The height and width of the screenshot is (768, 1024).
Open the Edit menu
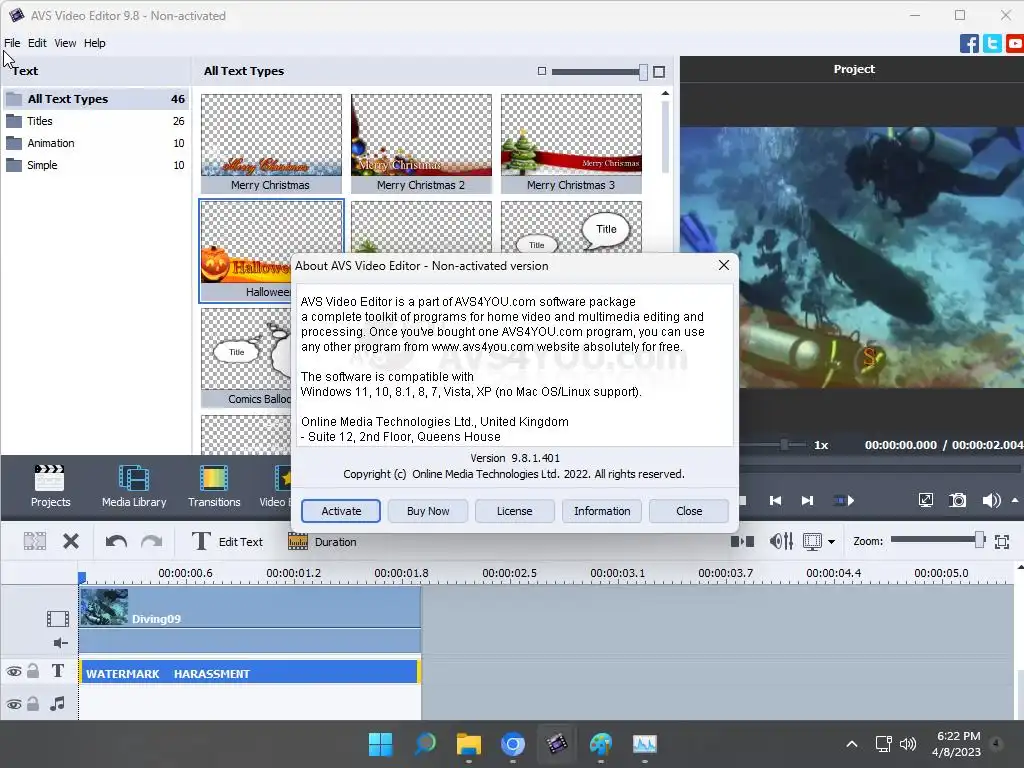37,43
